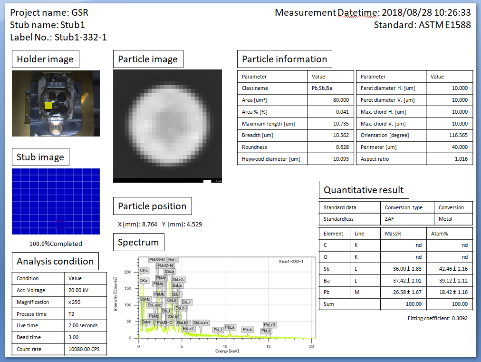Click the Analysis condition heading
The height and width of the screenshot is (362, 481).
[55, 261]
